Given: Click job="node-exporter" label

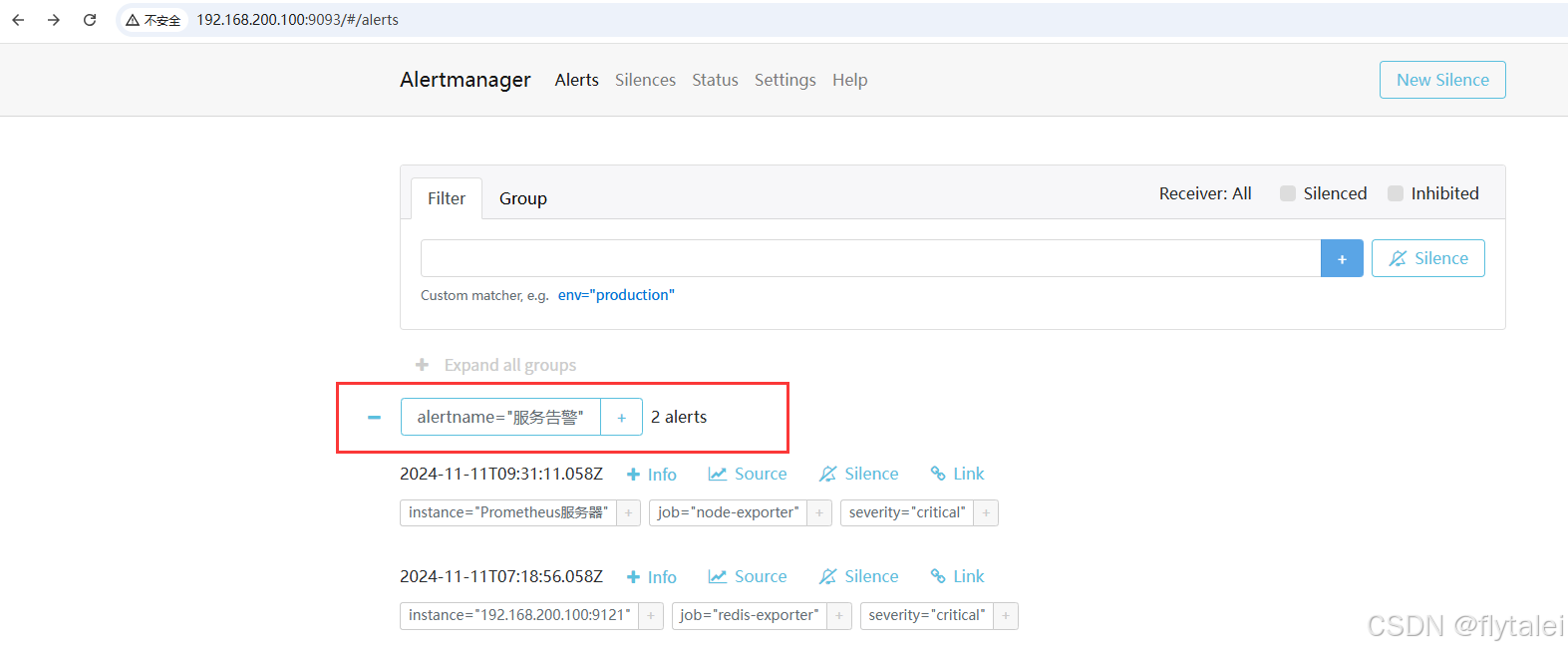Looking at the screenshot, I should tap(729, 512).
